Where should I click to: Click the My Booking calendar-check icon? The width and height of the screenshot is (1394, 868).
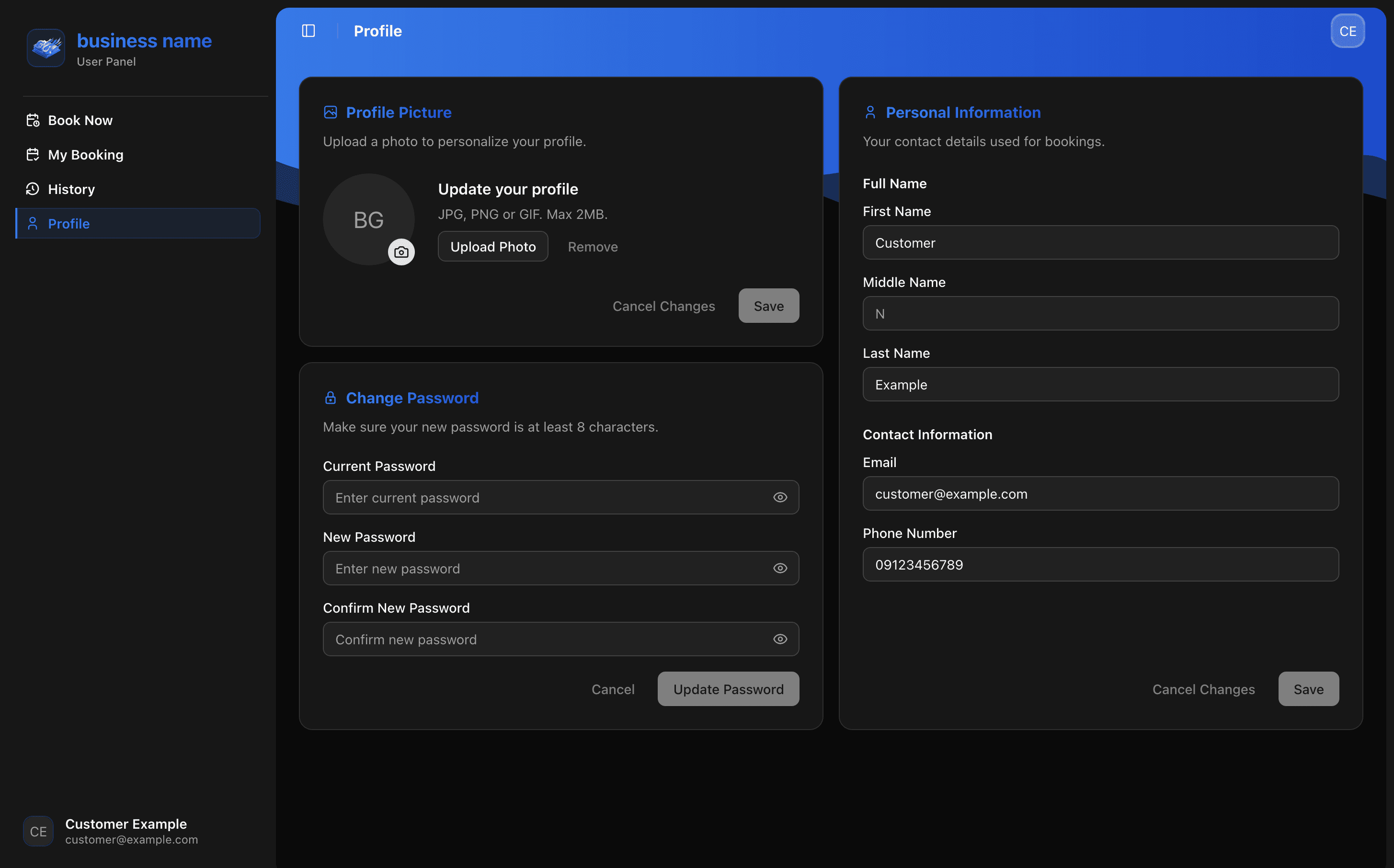pos(33,154)
